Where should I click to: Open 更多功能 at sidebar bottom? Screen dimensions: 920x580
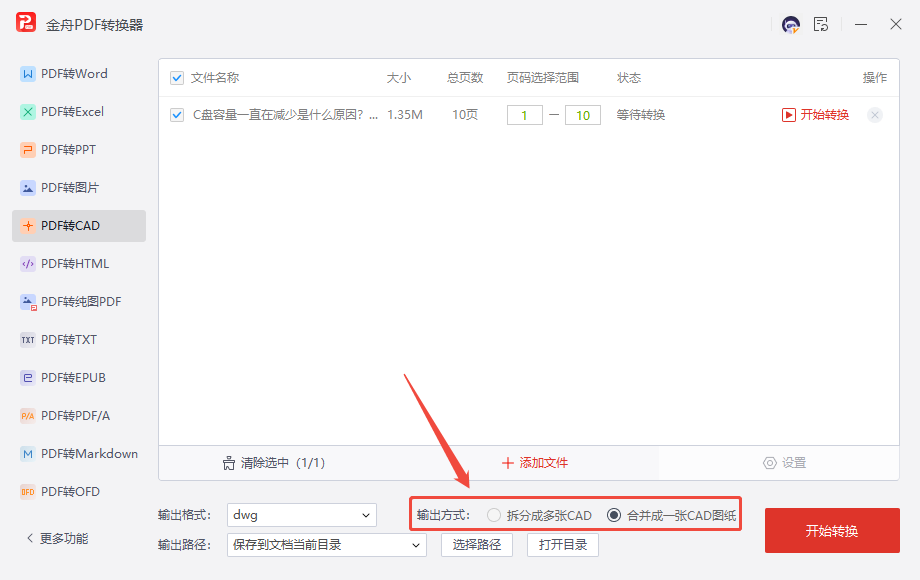pos(64,538)
